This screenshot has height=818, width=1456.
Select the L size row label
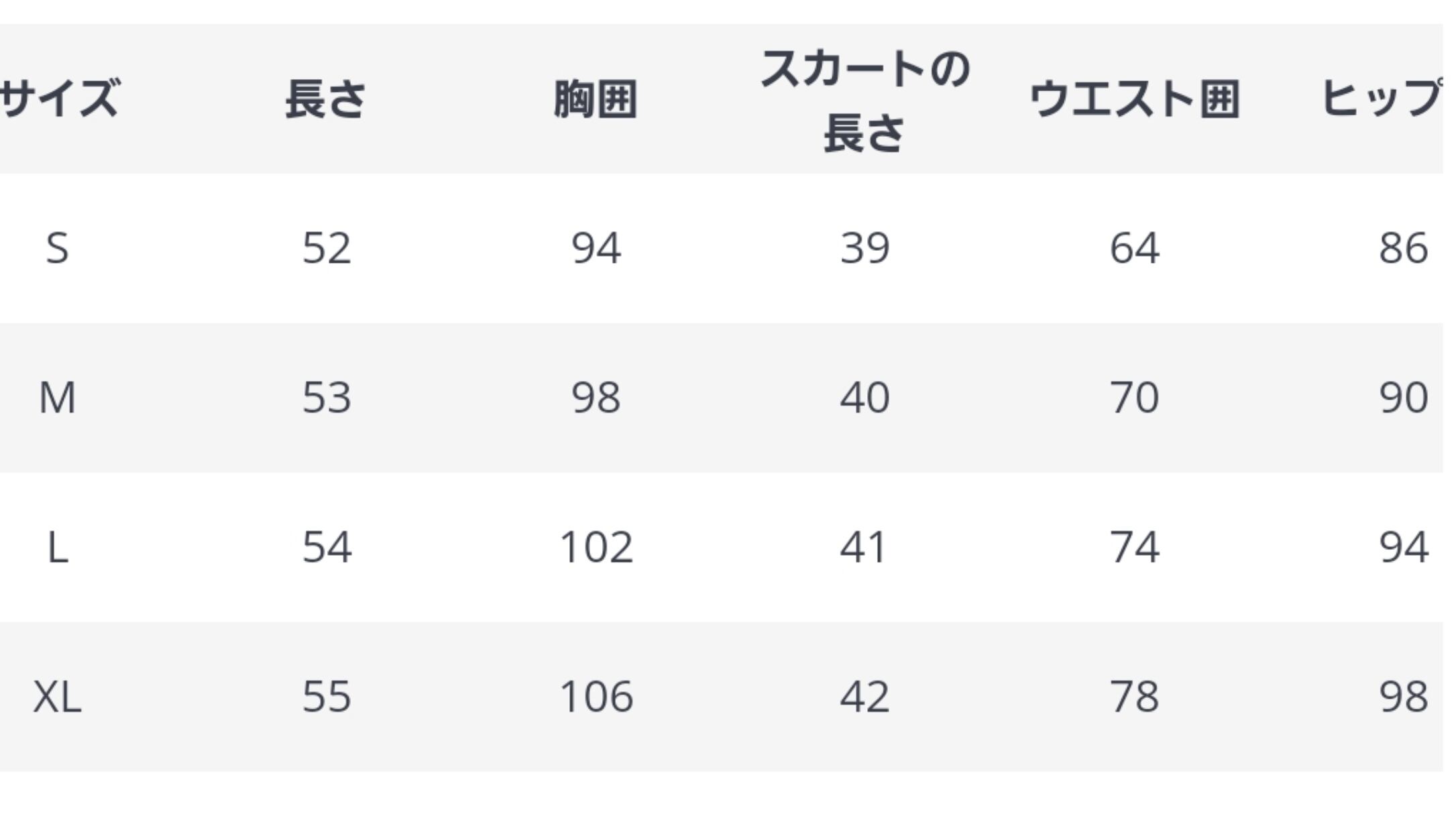point(58,547)
